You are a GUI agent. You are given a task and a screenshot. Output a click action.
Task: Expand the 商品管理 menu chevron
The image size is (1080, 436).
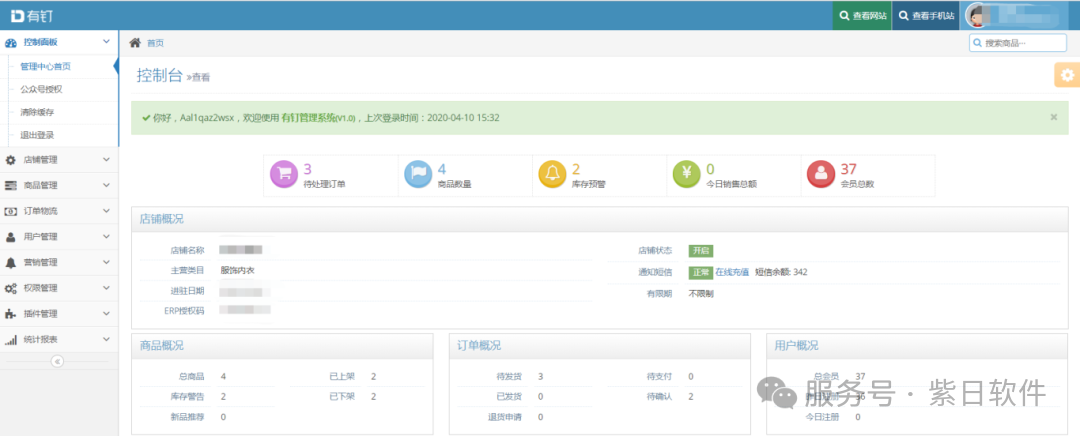[x=106, y=185]
